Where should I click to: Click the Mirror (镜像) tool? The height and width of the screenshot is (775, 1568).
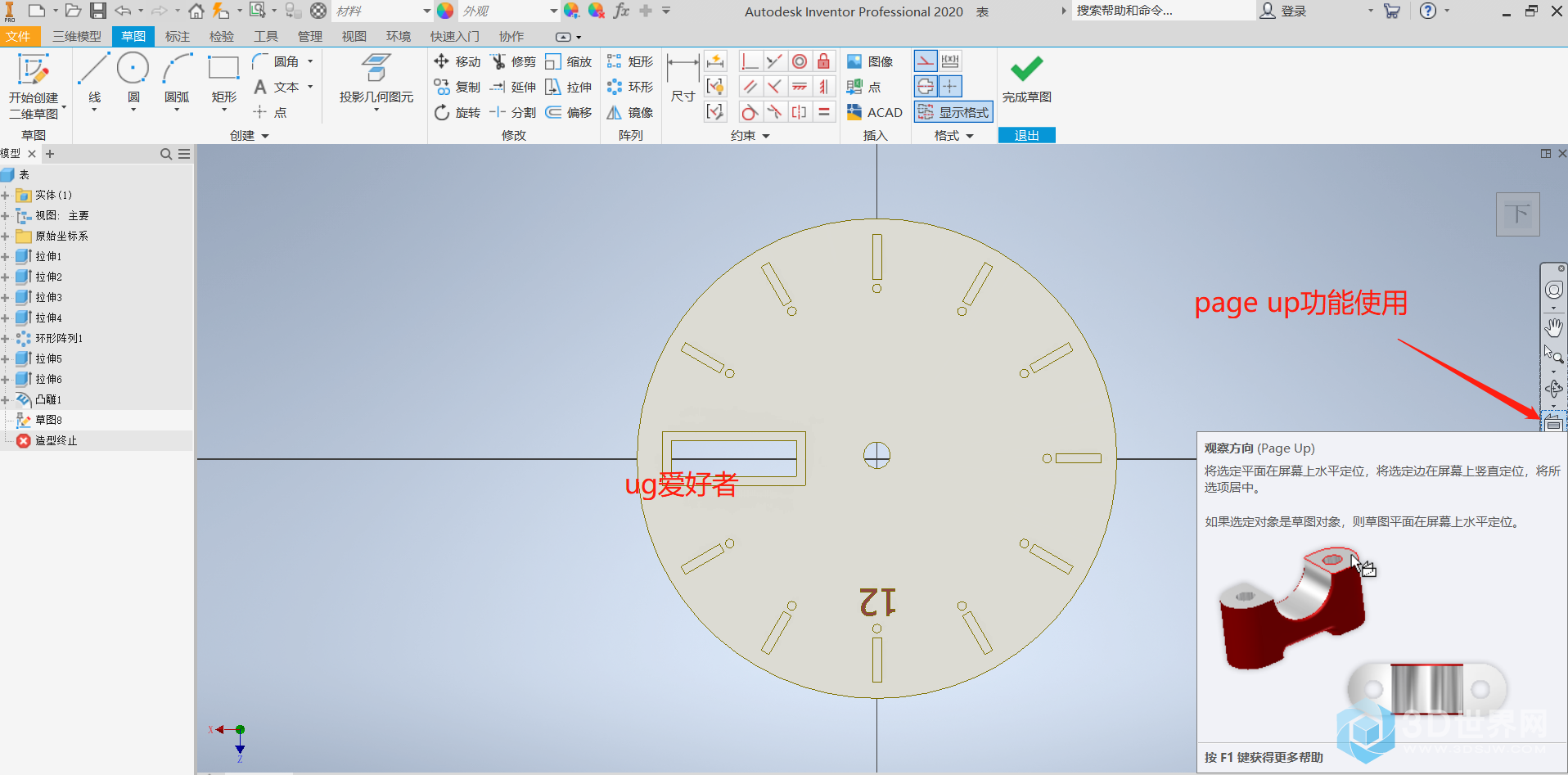pyautogui.click(x=630, y=112)
